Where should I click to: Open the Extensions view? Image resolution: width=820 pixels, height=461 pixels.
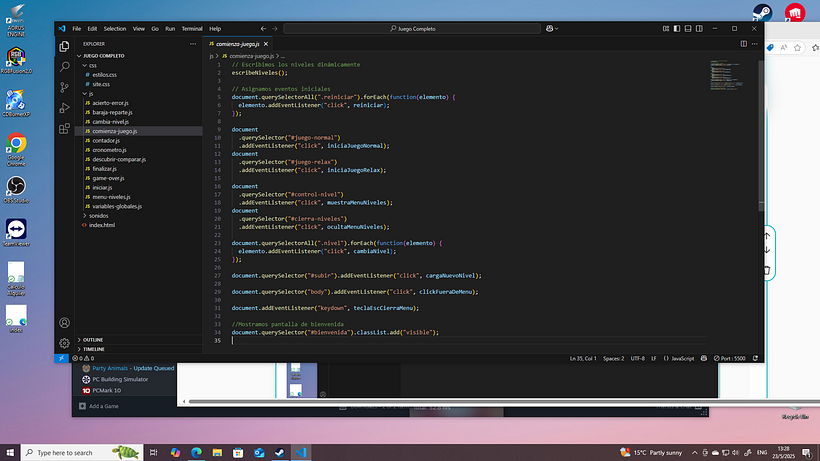coord(64,129)
